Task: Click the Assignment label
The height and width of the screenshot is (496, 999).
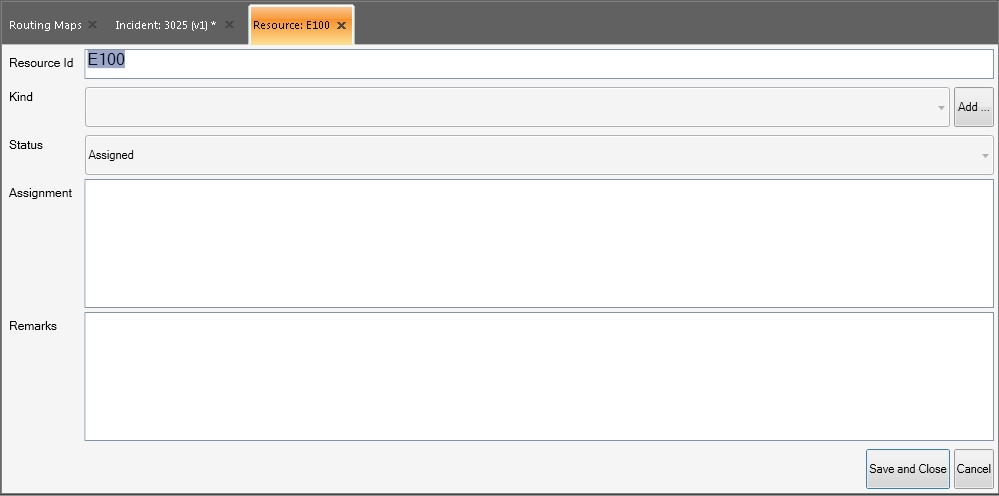Action: 41,193
